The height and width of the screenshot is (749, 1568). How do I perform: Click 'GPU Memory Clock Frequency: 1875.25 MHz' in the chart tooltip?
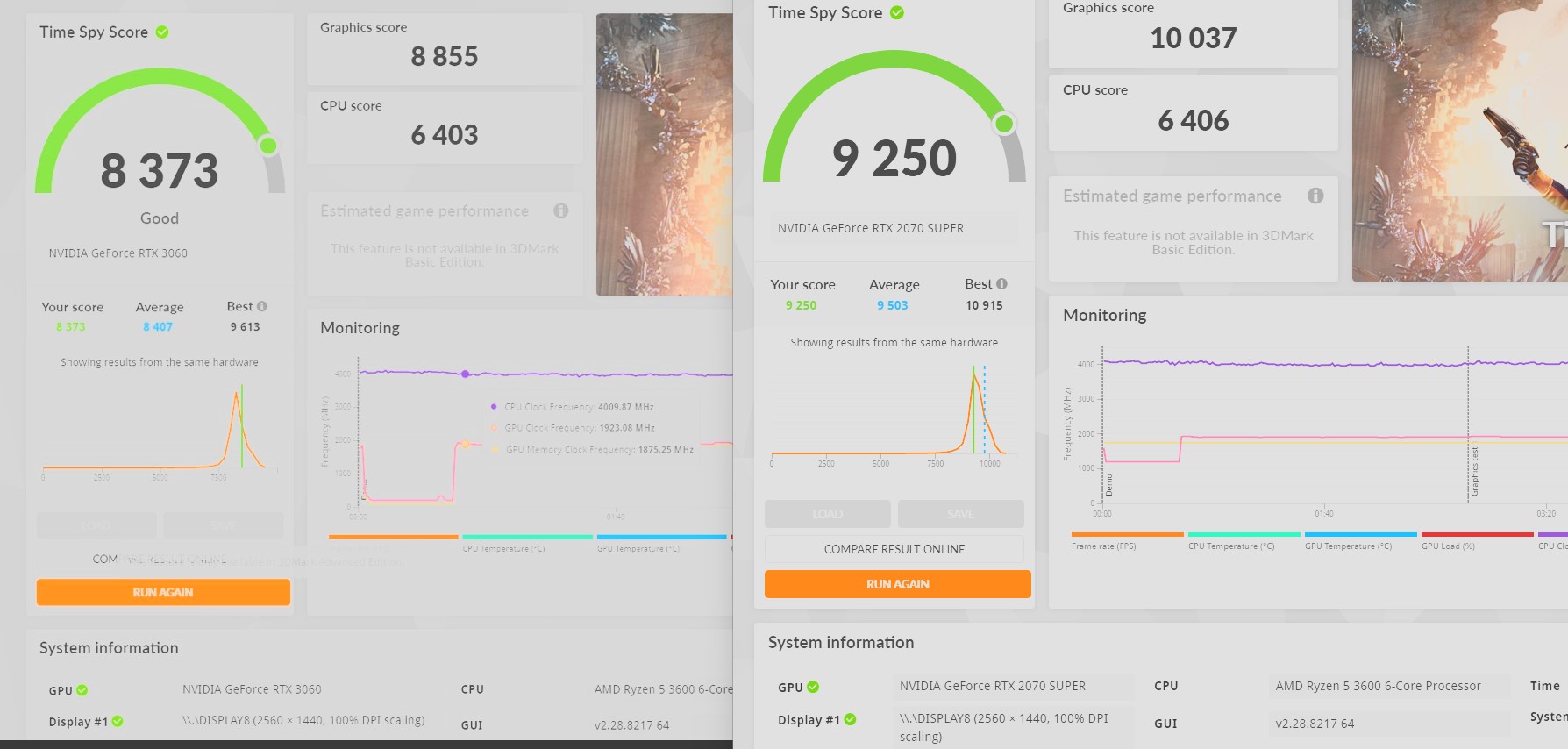point(600,450)
